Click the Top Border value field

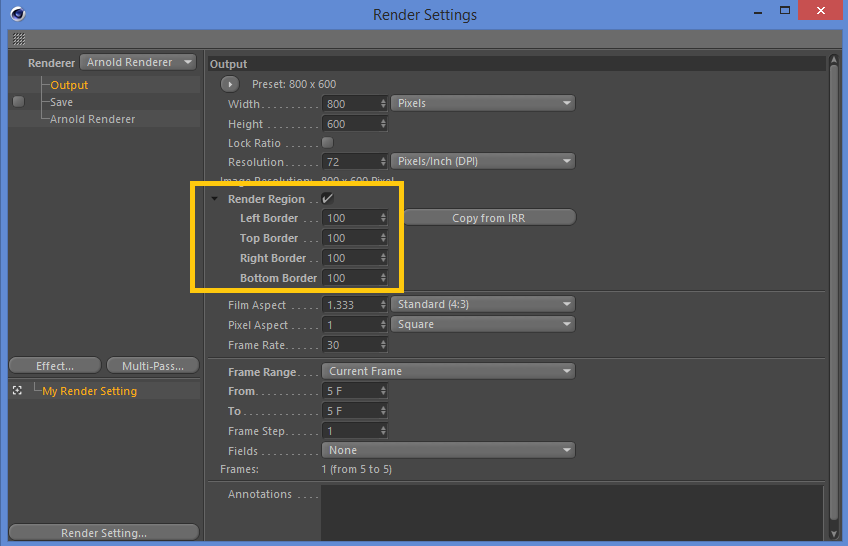[x=350, y=238]
